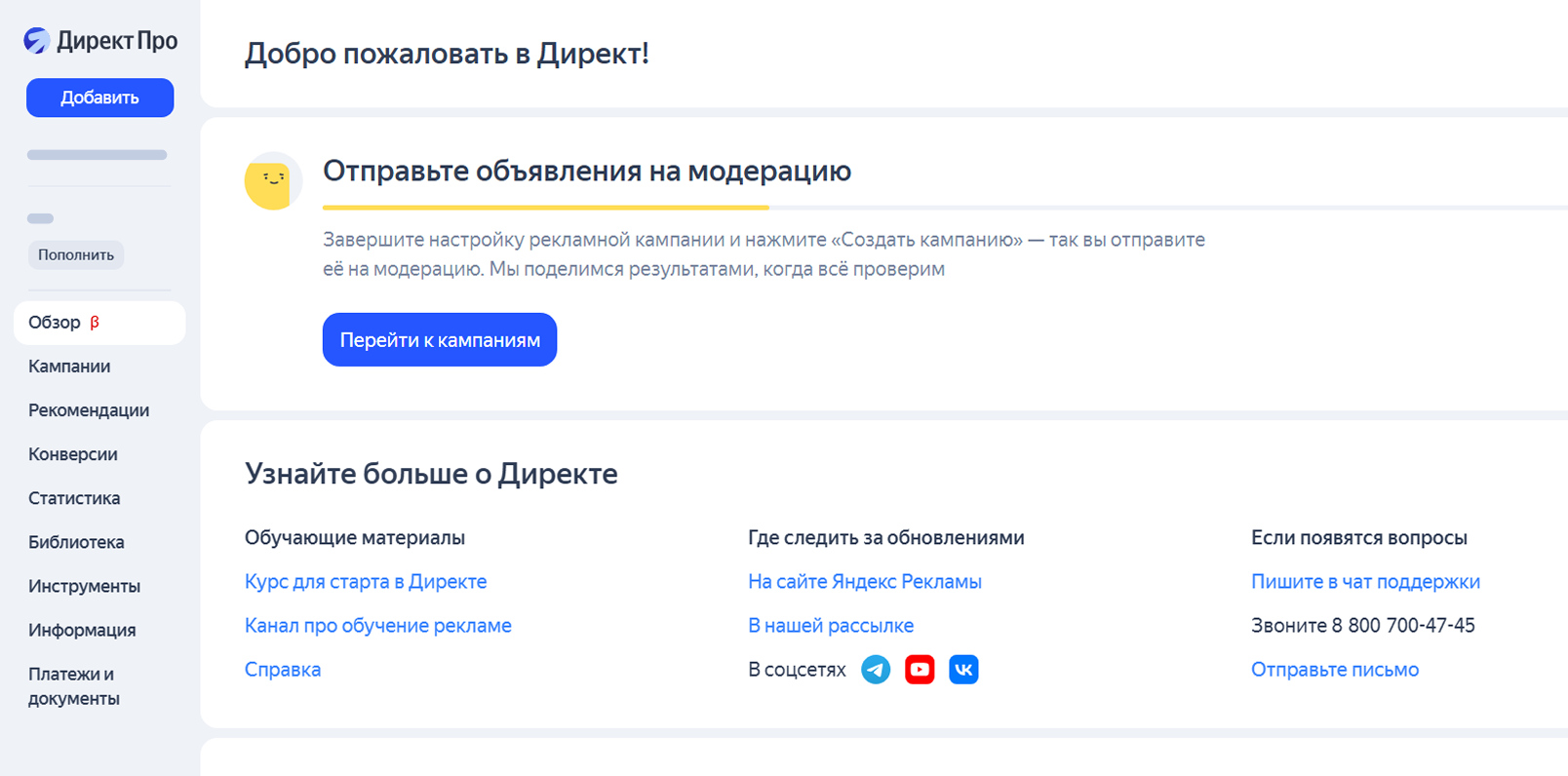The image size is (1568, 776).
Task: Click the yellow smiley moderation icon
Action: [273, 180]
